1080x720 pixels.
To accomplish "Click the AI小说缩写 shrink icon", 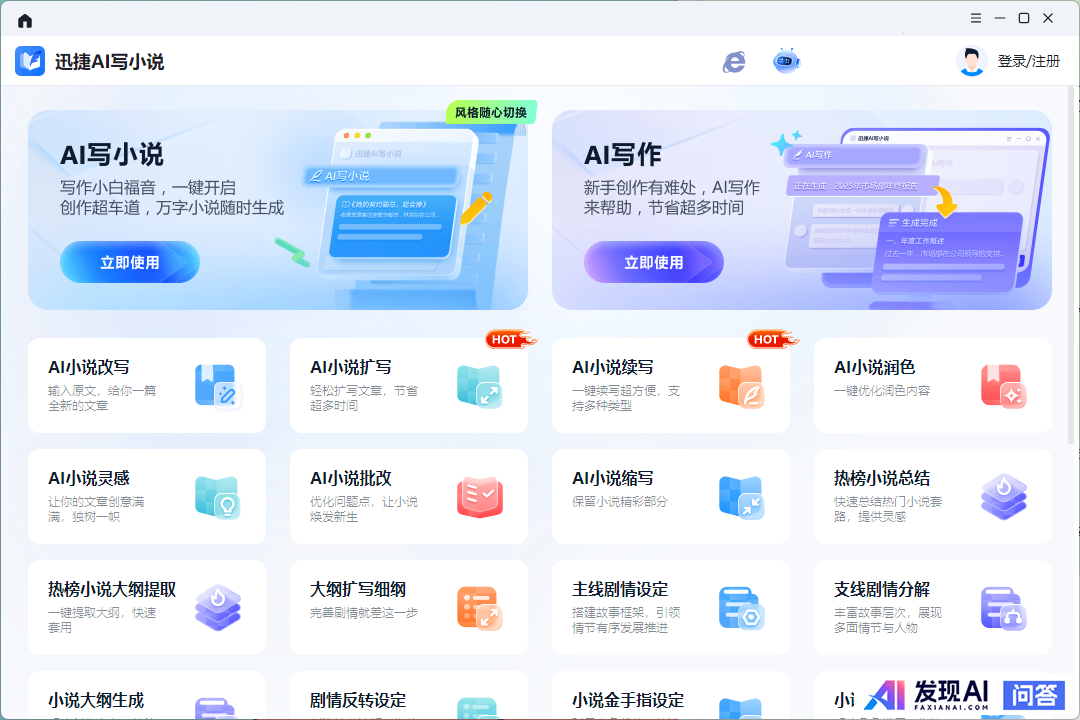I will tap(742, 497).
